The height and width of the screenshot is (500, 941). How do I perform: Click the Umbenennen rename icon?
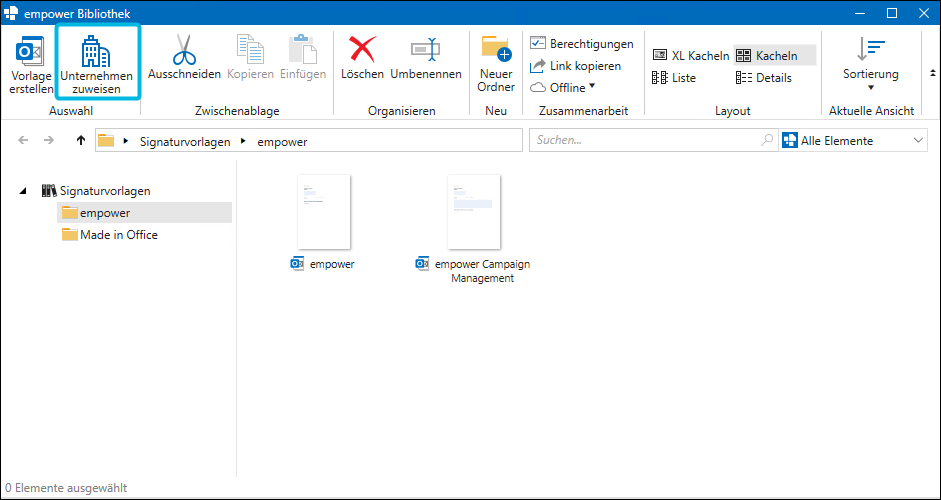[x=425, y=49]
